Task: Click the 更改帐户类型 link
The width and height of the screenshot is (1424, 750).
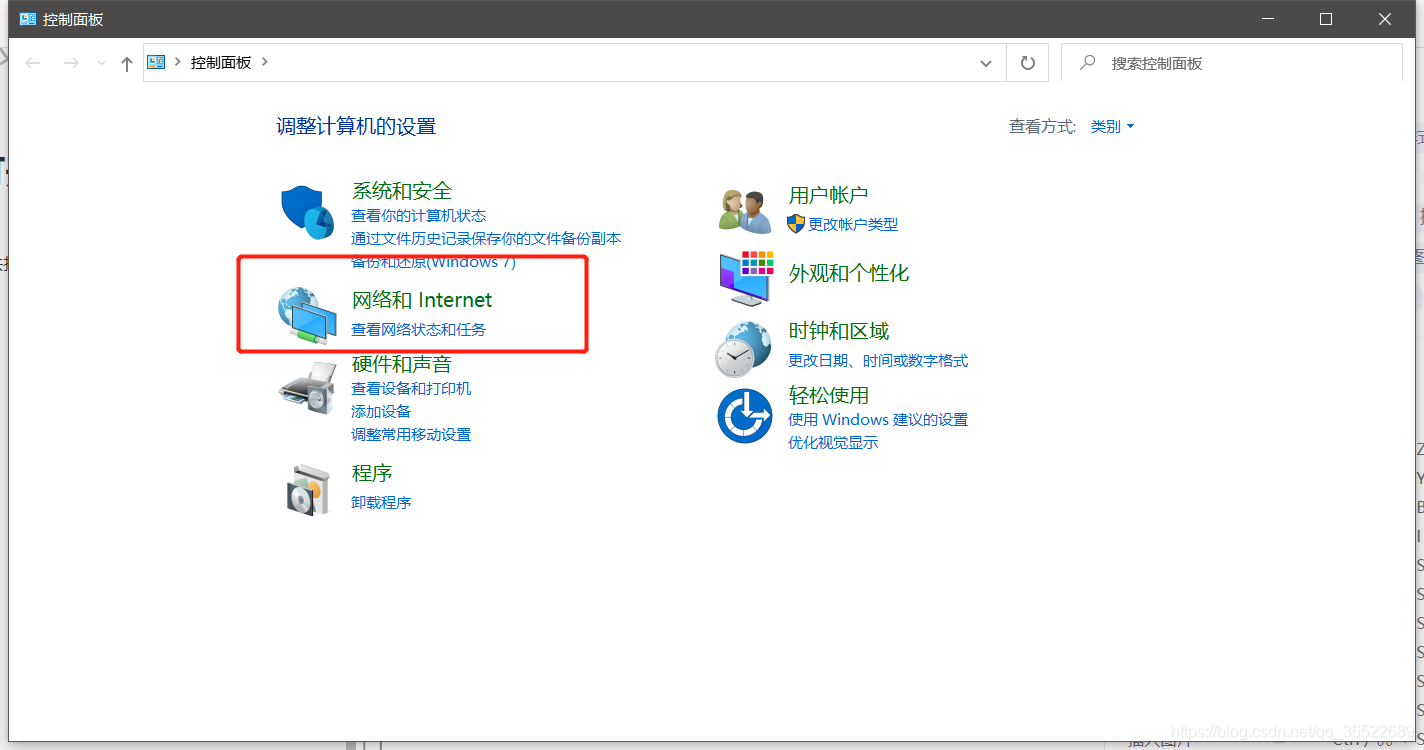Action: (853, 225)
